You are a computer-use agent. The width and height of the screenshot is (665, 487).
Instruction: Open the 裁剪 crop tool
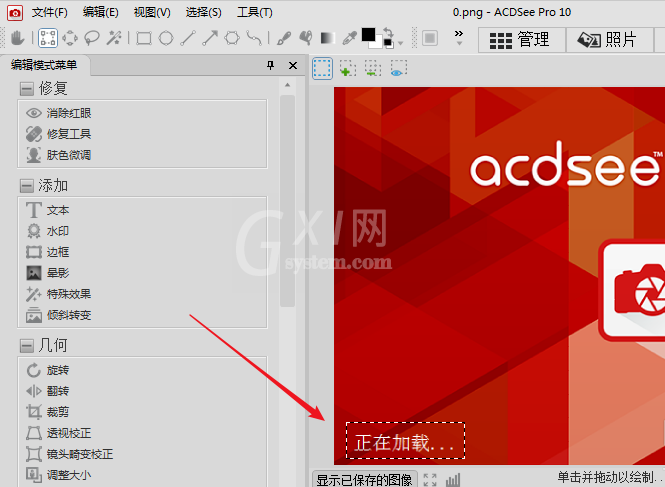pyautogui.click(x=48, y=412)
